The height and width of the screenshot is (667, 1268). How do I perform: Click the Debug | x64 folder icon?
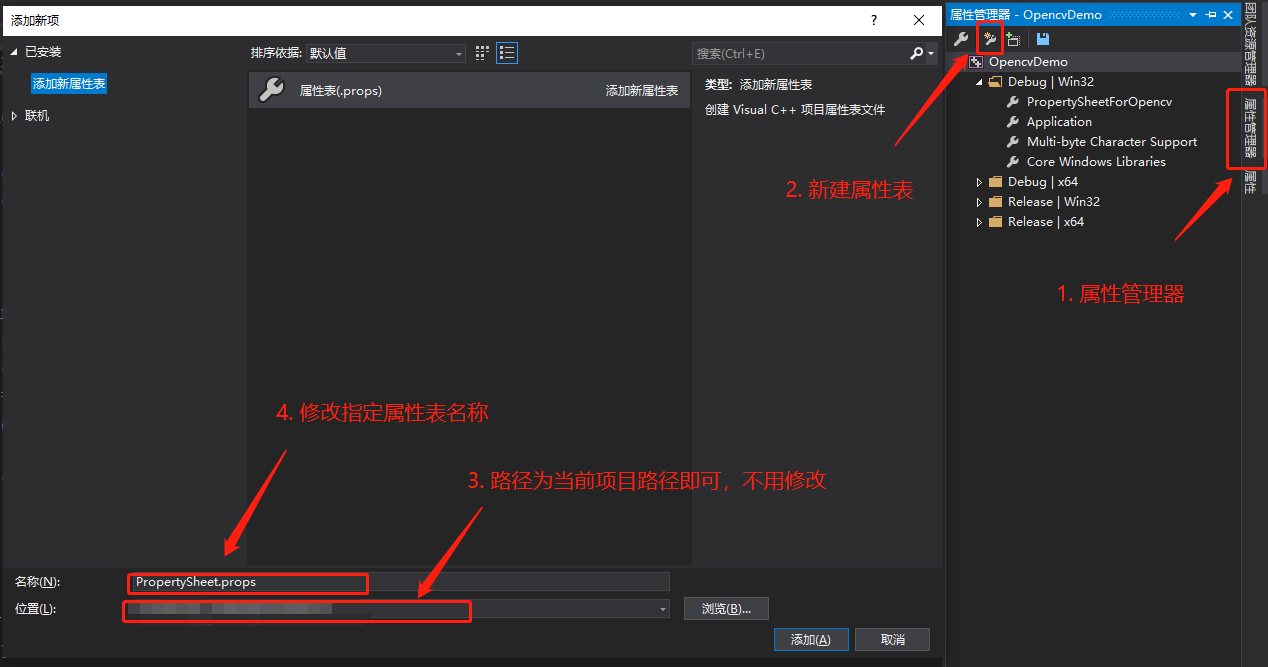[x=995, y=182]
